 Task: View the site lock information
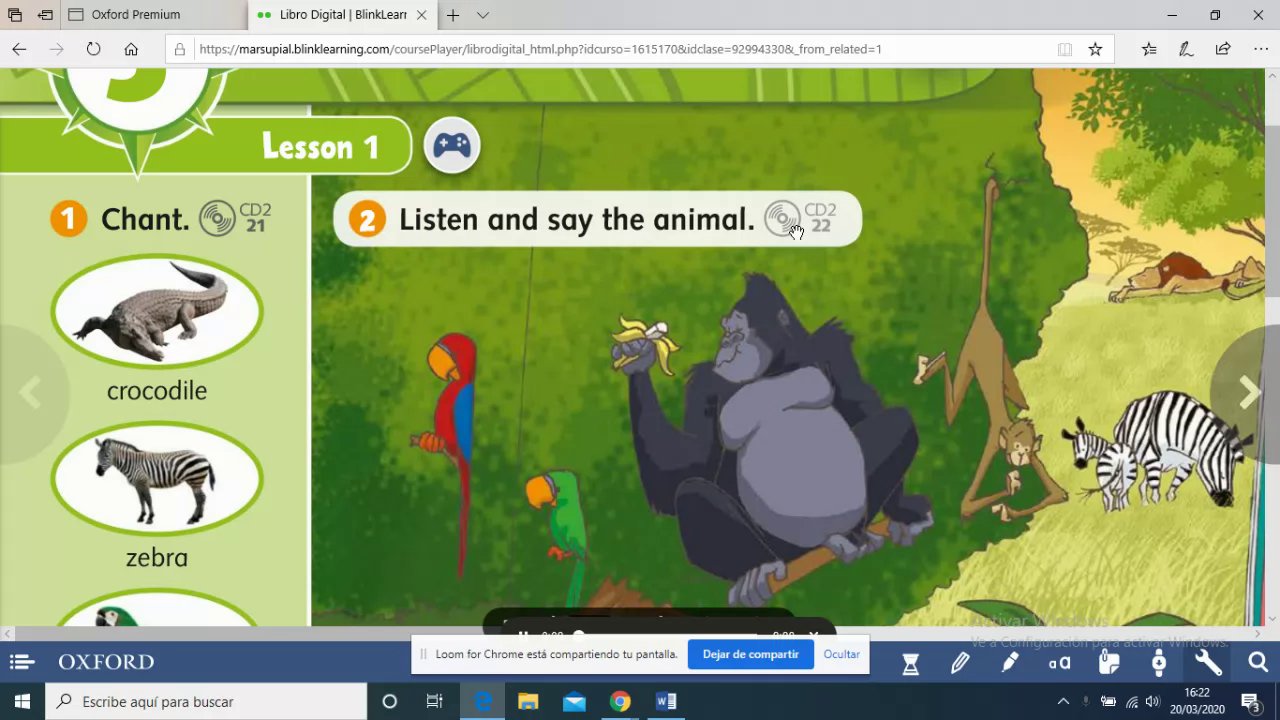pos(180,49)
